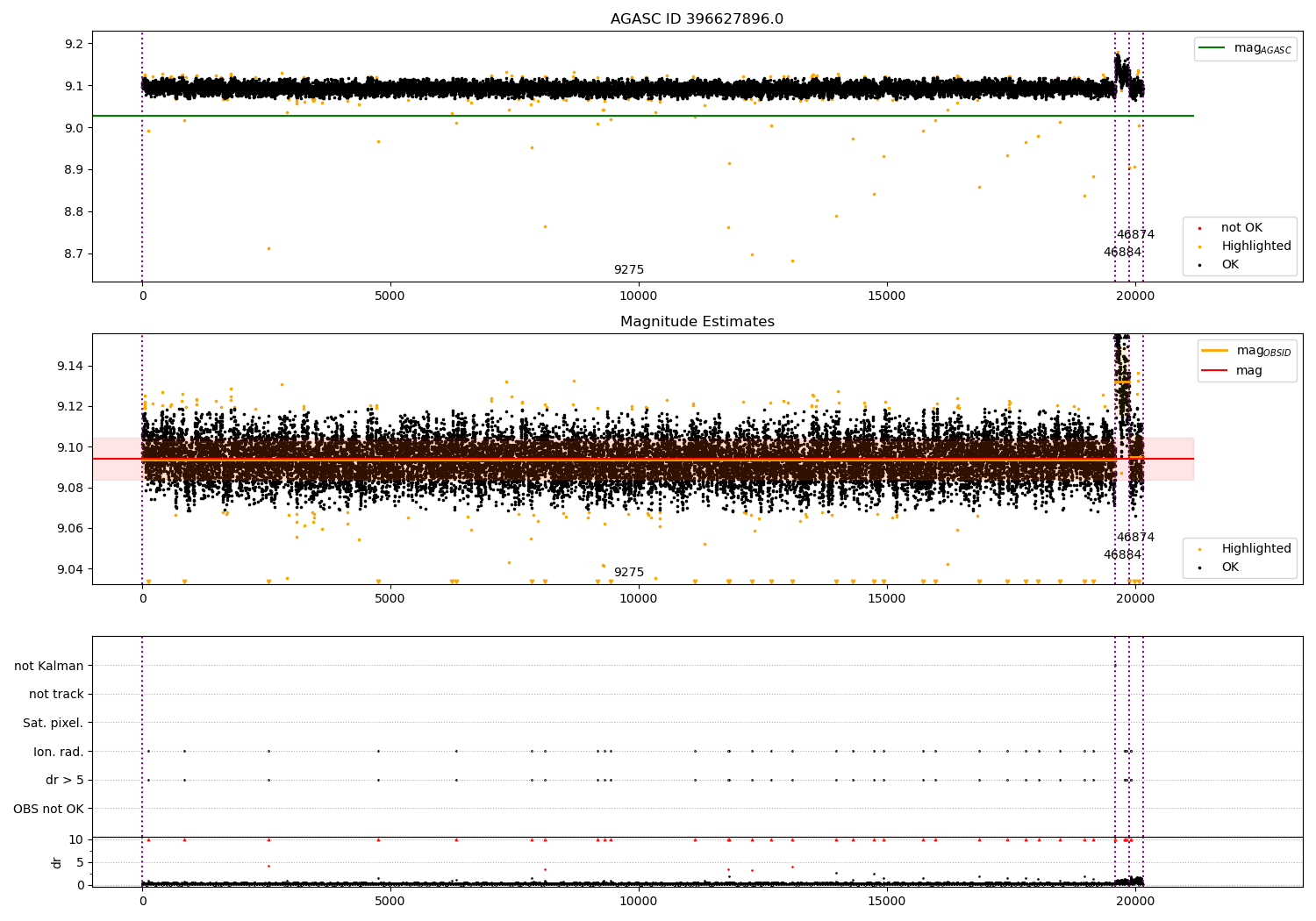Click the "46884" annotation in the top plot

pyautogui.click(x=1122, y=253)
